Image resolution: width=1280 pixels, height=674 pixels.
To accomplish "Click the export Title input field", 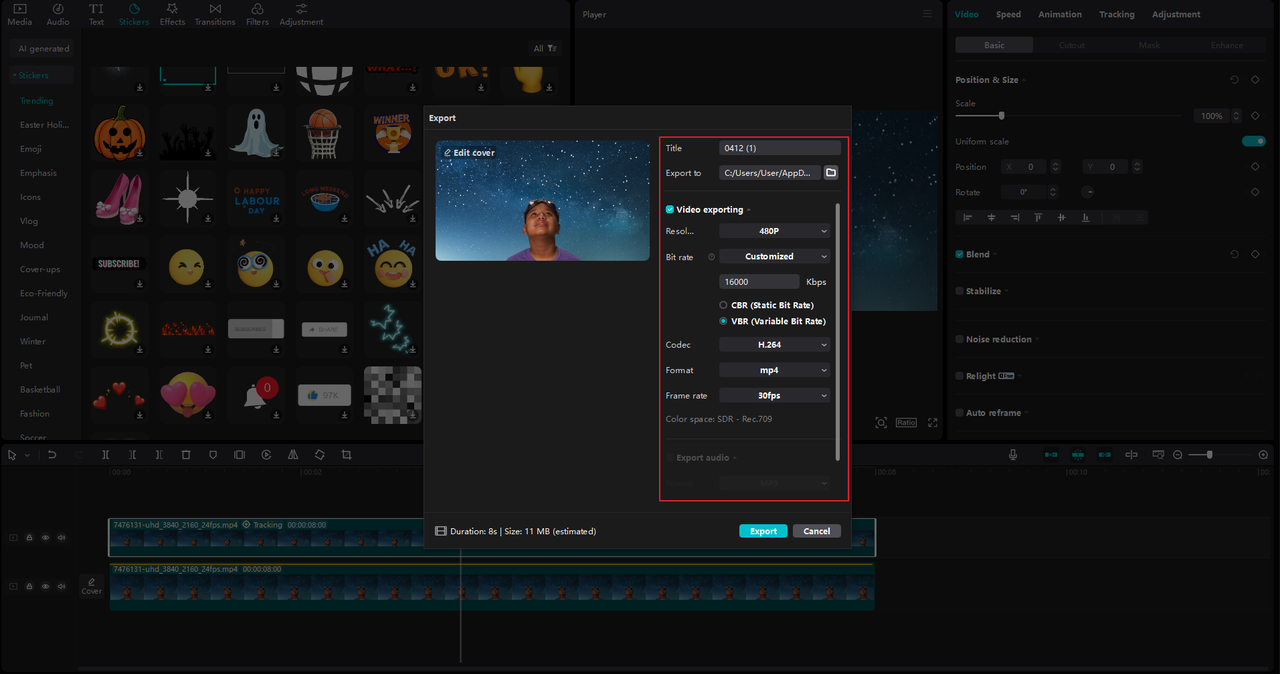I will 780,148.
